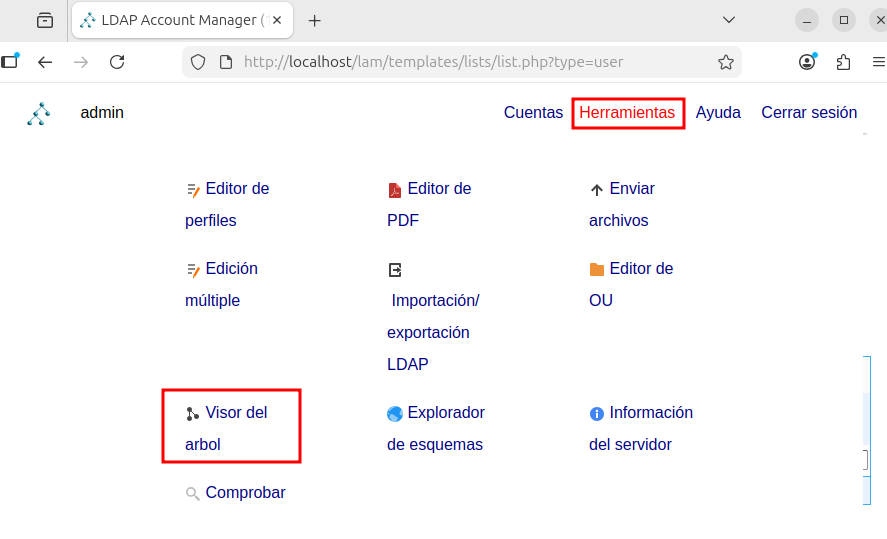887x539 pixels.
Task: Open a new tab with the plus button
Action: pos(315,21)
